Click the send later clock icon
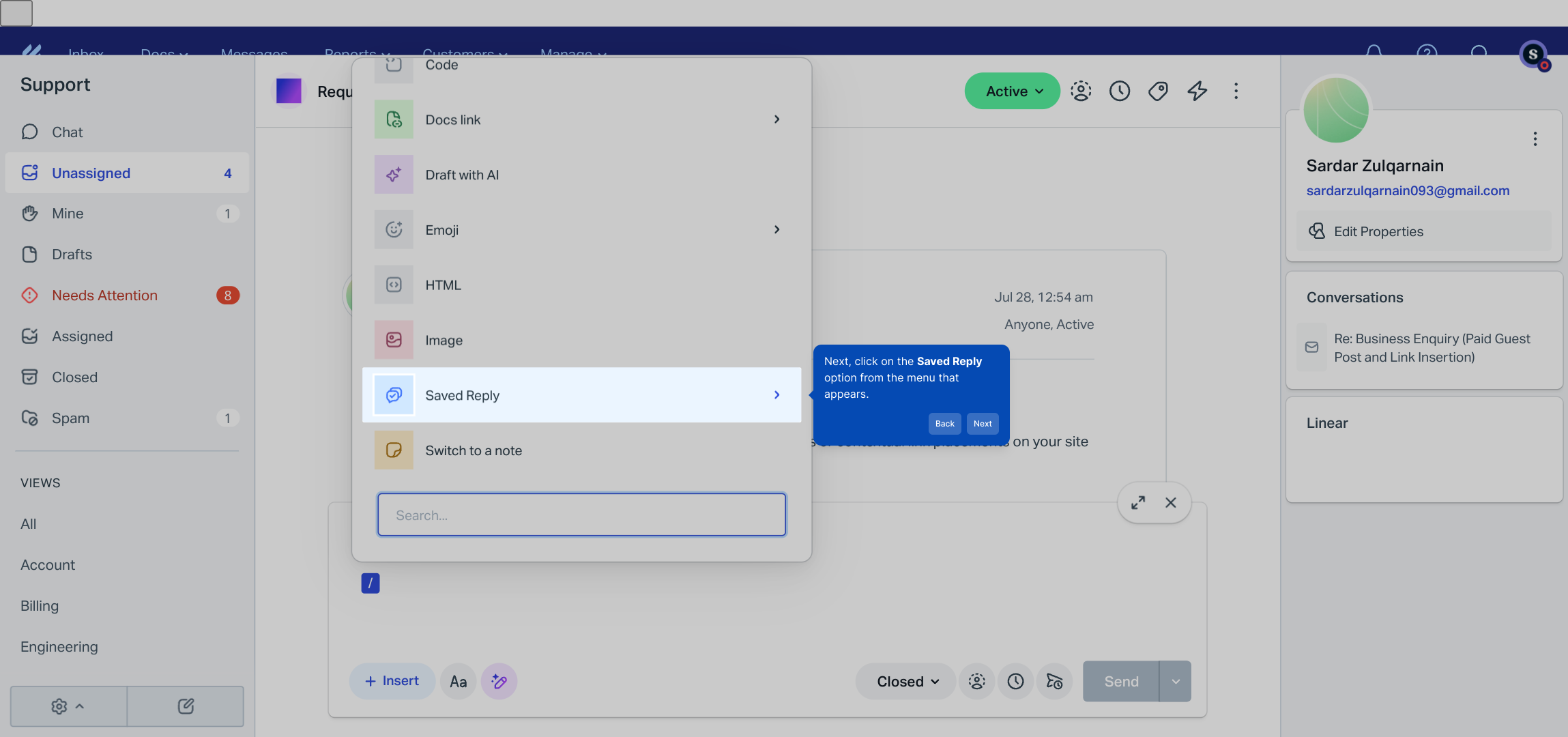This screenshot has width=1568, height=737. coord(1016,681)
